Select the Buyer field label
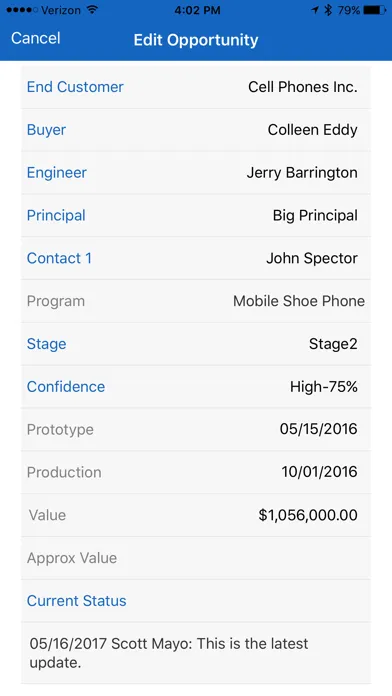This screenshot has height=696, width=392. click(46, 130)
